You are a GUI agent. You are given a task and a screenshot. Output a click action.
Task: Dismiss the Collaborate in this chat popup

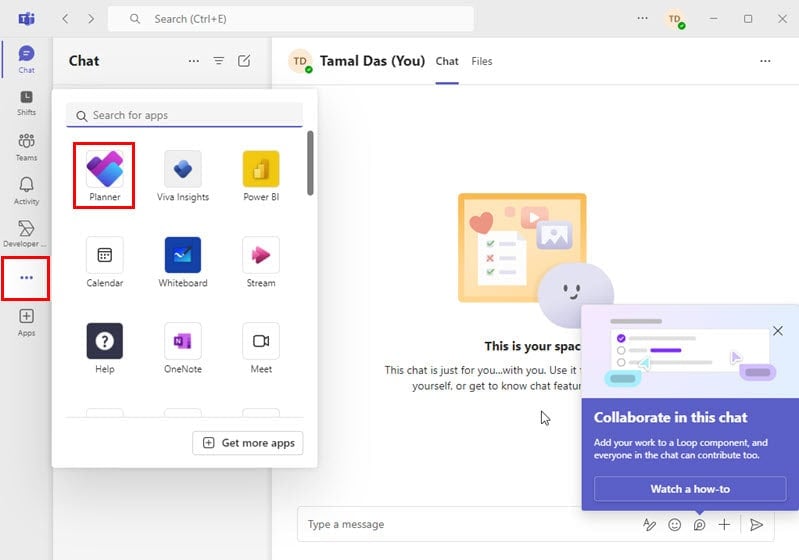click(778, 331)
